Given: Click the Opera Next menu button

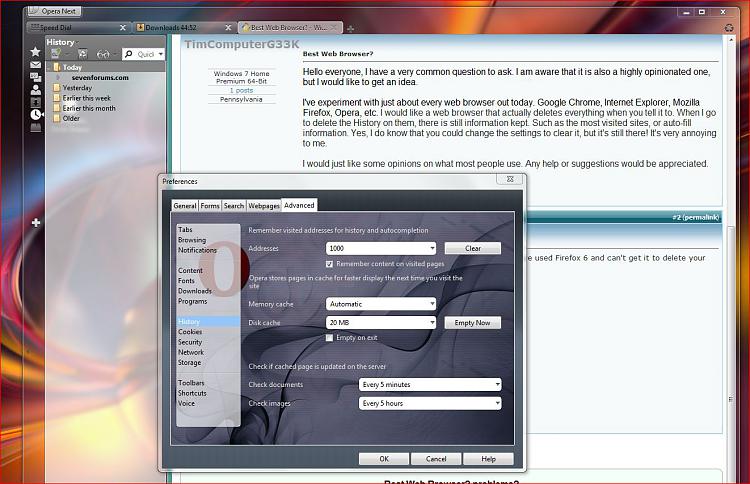Looking at the screenshot, I should (55, 11).
